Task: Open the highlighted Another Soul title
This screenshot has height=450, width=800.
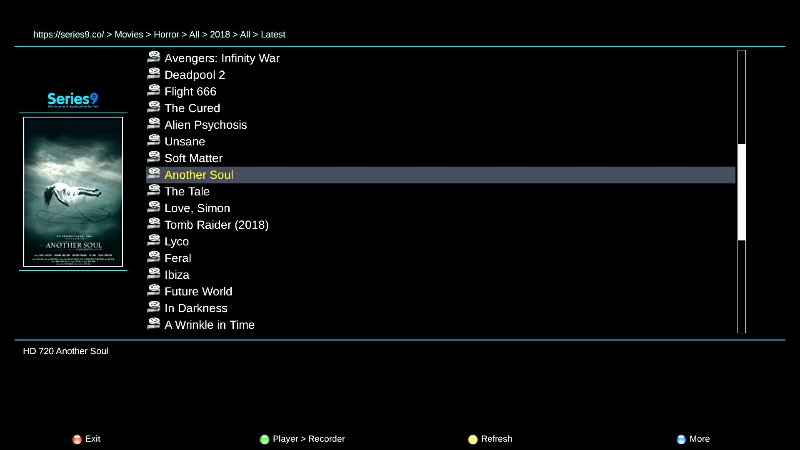Action: point(199,175)
